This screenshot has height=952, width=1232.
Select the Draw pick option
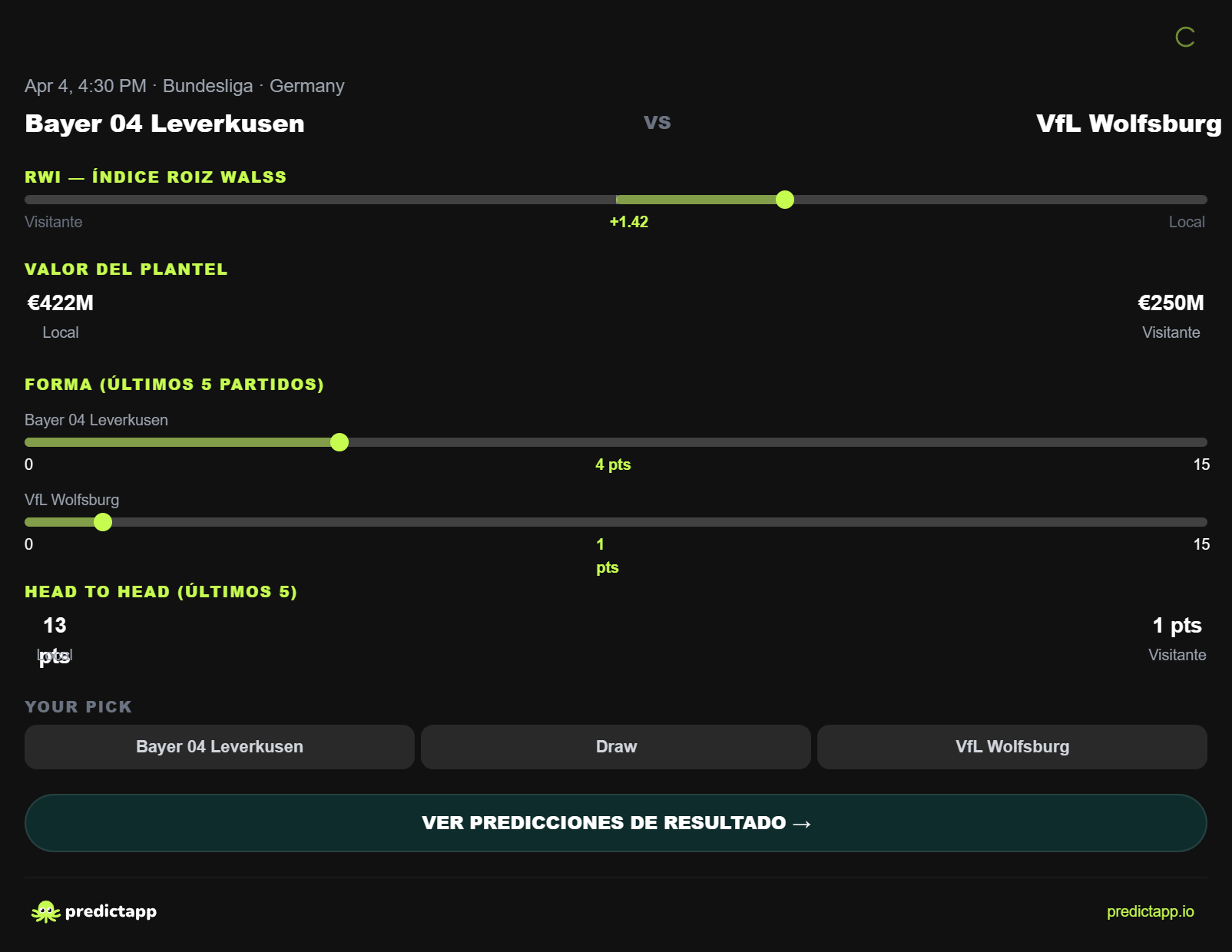615,746
